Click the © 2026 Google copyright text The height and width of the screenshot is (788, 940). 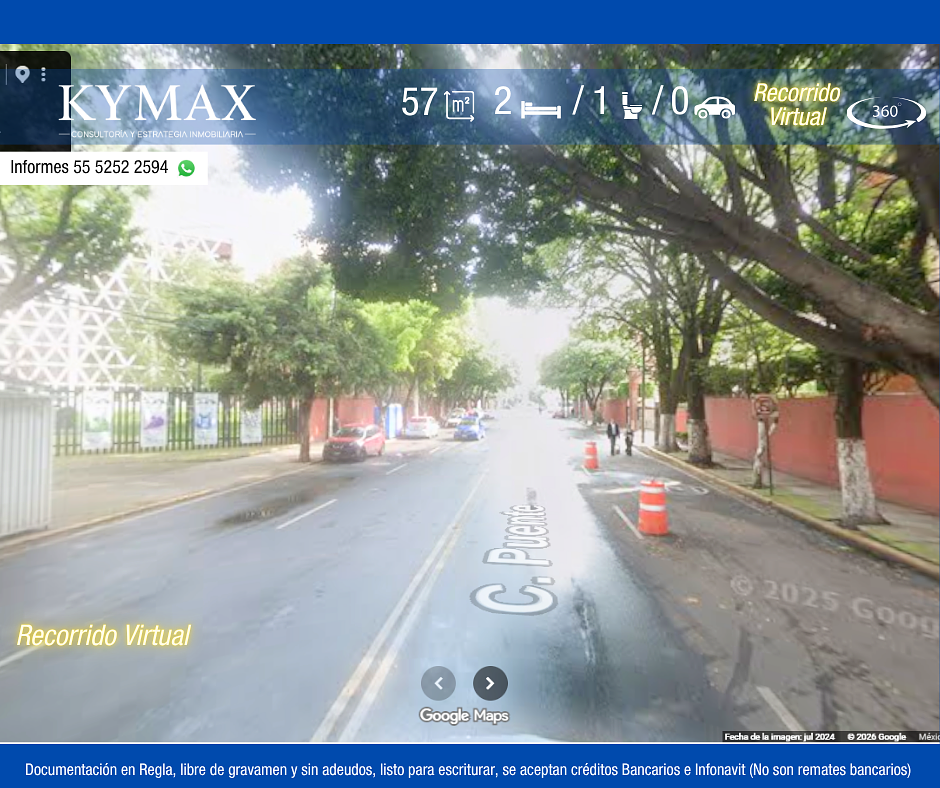(x=876, y=736)
